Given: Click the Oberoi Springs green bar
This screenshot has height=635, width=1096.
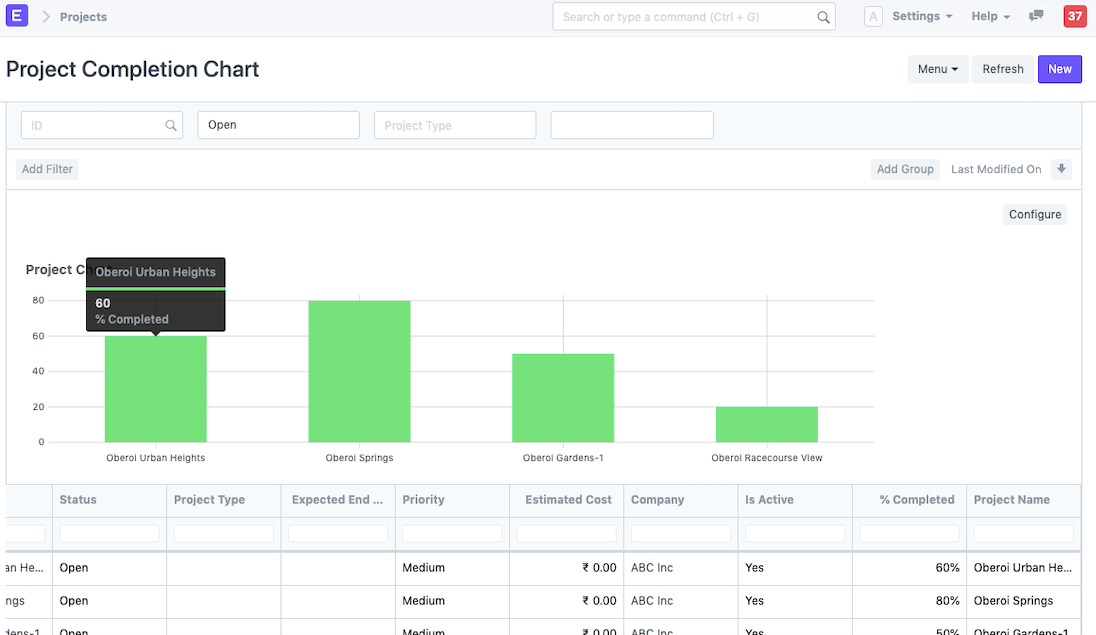Looking at the screenshot, I should (x=359, y=371).
